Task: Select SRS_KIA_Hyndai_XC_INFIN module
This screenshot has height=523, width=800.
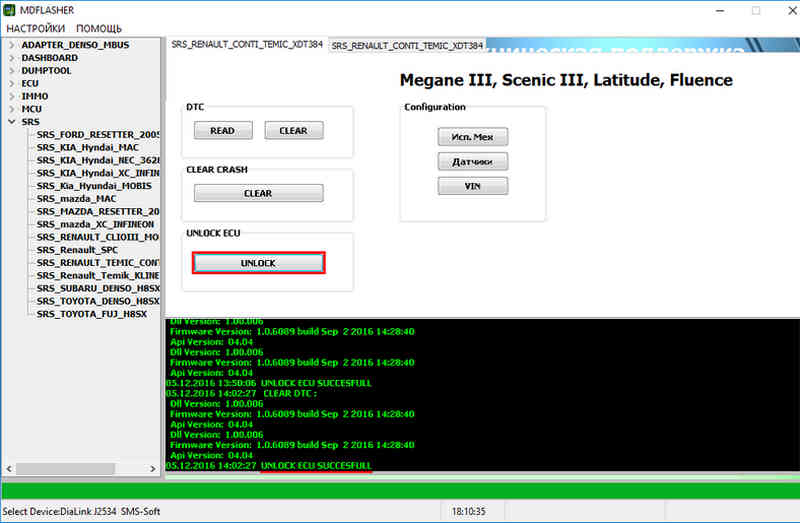Action: (98, 173)
